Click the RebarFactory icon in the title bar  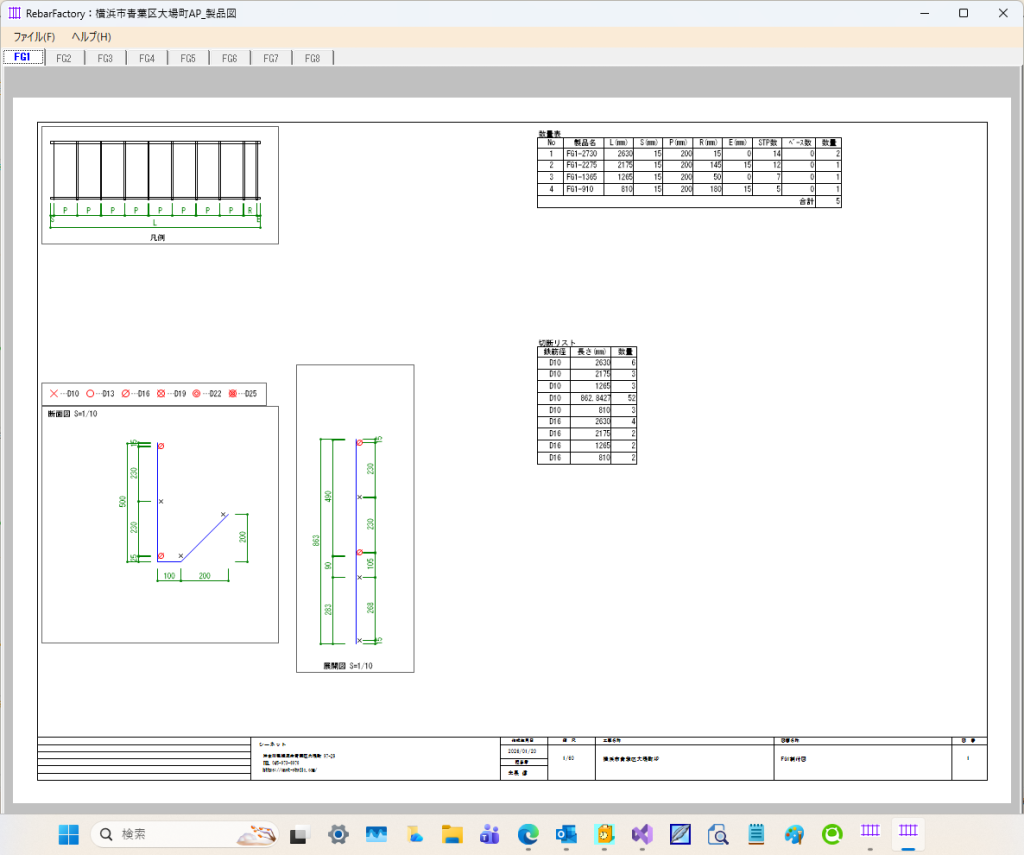point(15,13)
